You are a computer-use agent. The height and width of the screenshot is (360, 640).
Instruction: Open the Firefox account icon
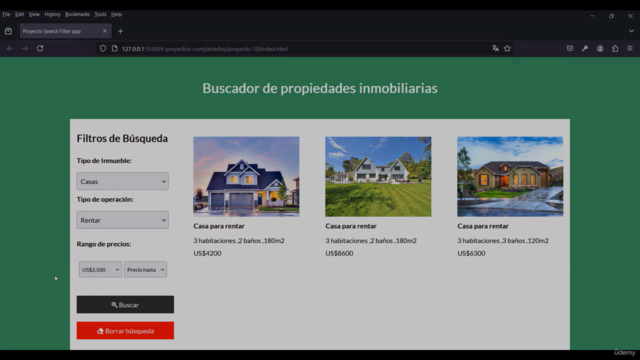600,49
